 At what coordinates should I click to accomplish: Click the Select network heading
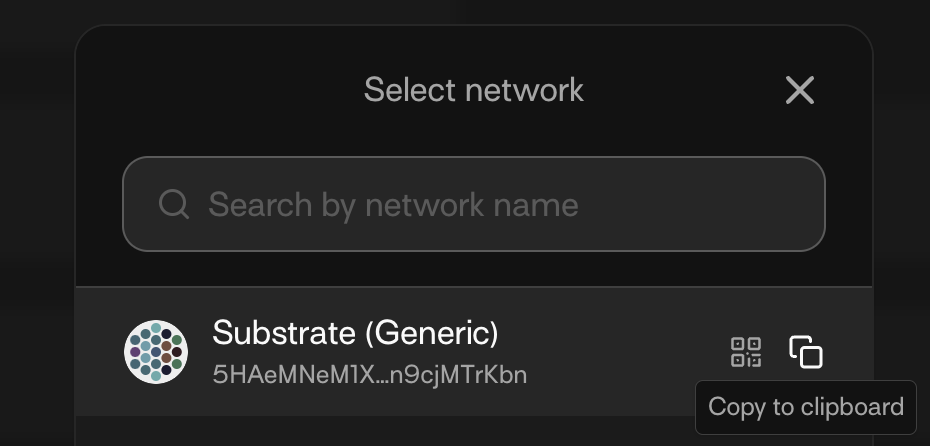473,90
